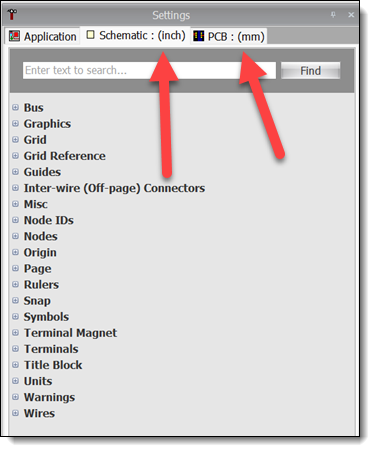Click the hammer icon in the Settings title bar
The height and width of the screenshot is (452, 375).
[x=12, y=14]
